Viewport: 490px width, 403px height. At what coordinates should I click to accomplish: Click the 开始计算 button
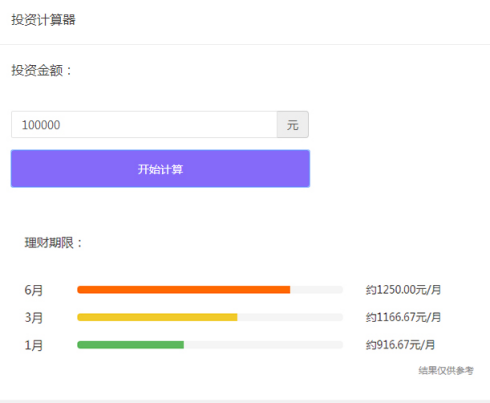(x=160, y=169)
